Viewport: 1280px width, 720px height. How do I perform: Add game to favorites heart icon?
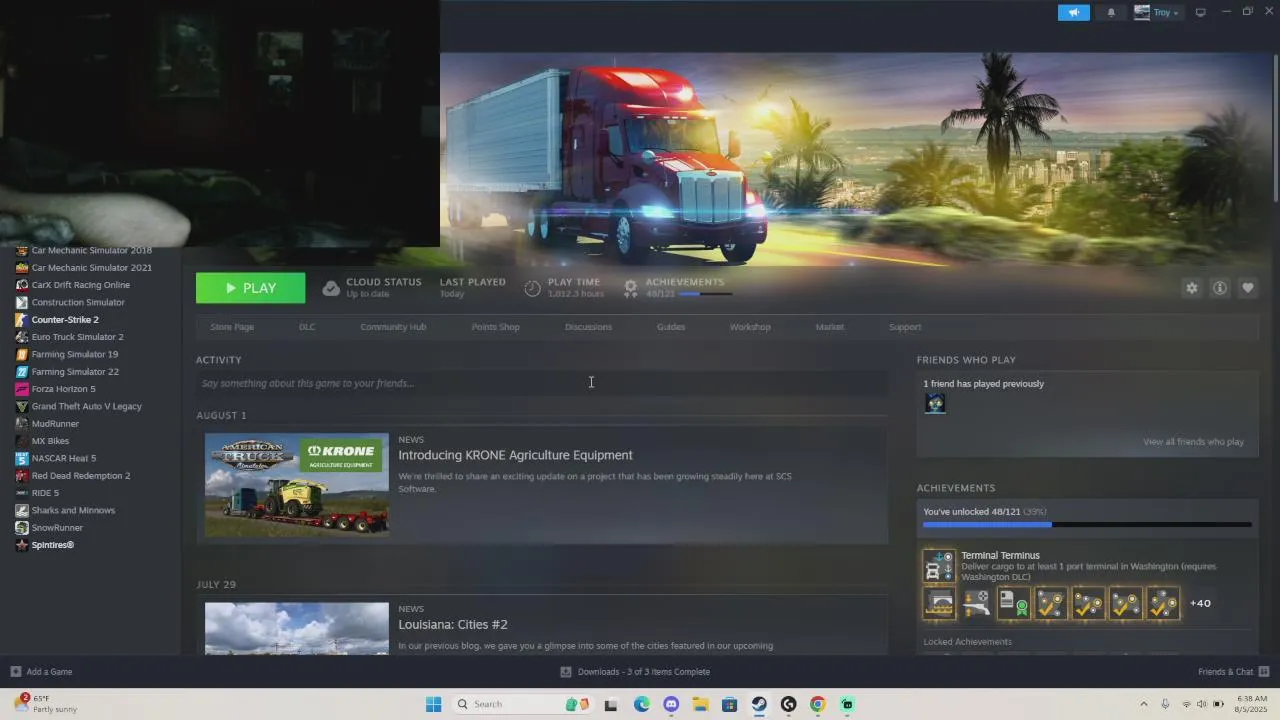pyautogui.click(x=1248, y=288)
